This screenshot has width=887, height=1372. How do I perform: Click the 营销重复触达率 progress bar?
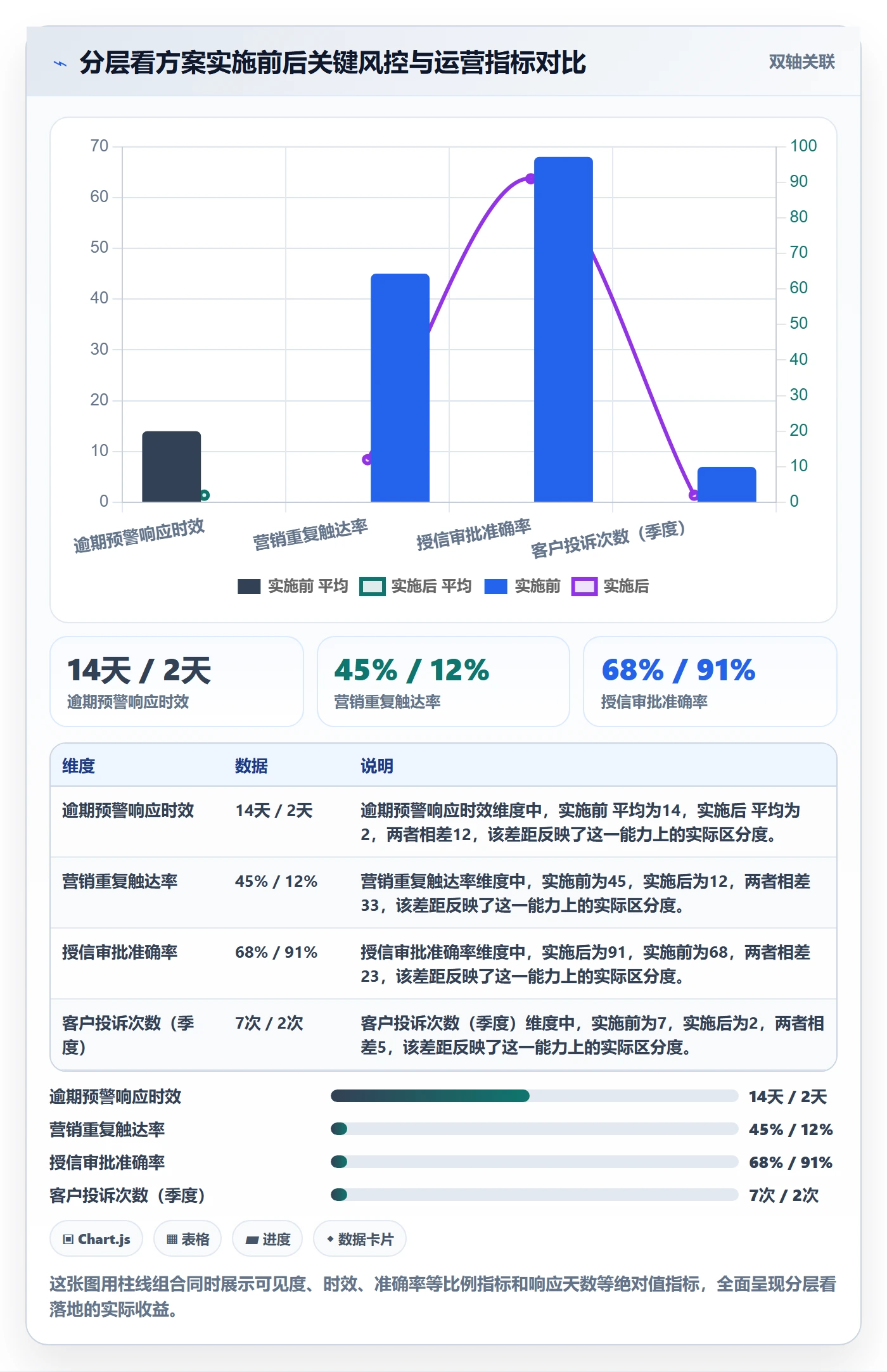534,1129
